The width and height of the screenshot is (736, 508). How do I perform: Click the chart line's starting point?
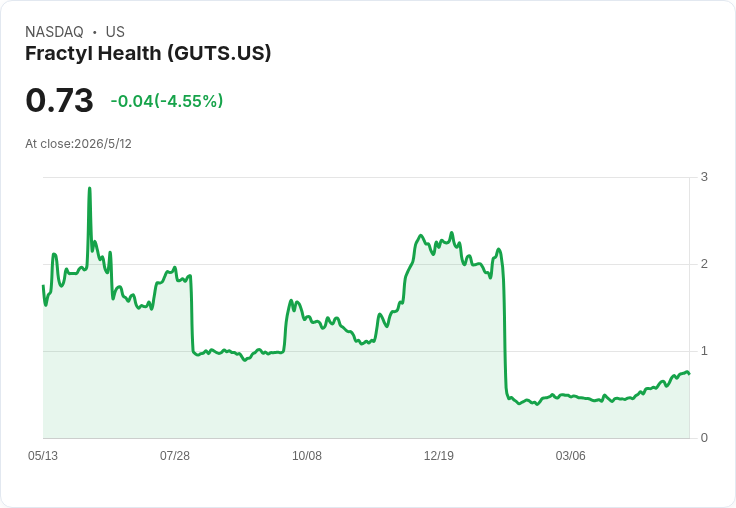point(43,285)
